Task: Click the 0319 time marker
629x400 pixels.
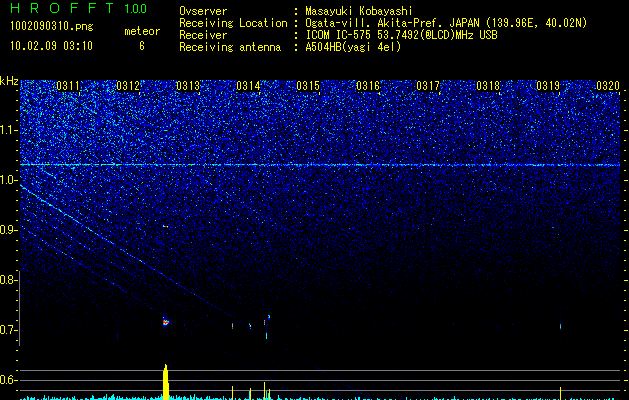Action: coord(548,86)
